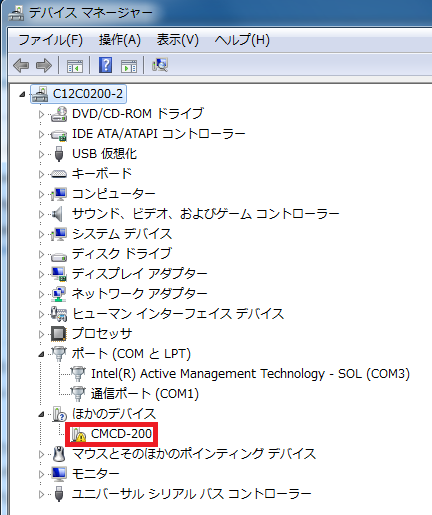Open the ファイル(F) menu

pyautogui.click(x=50, y=40)
